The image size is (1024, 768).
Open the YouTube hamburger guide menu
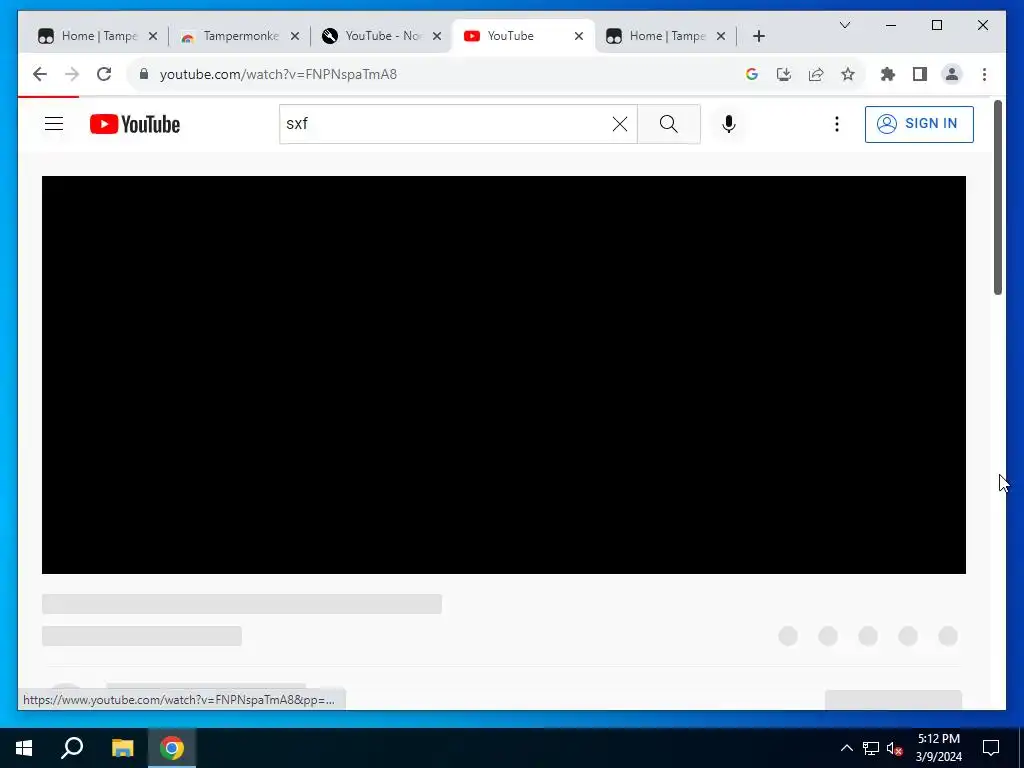[x=54, y=124]
